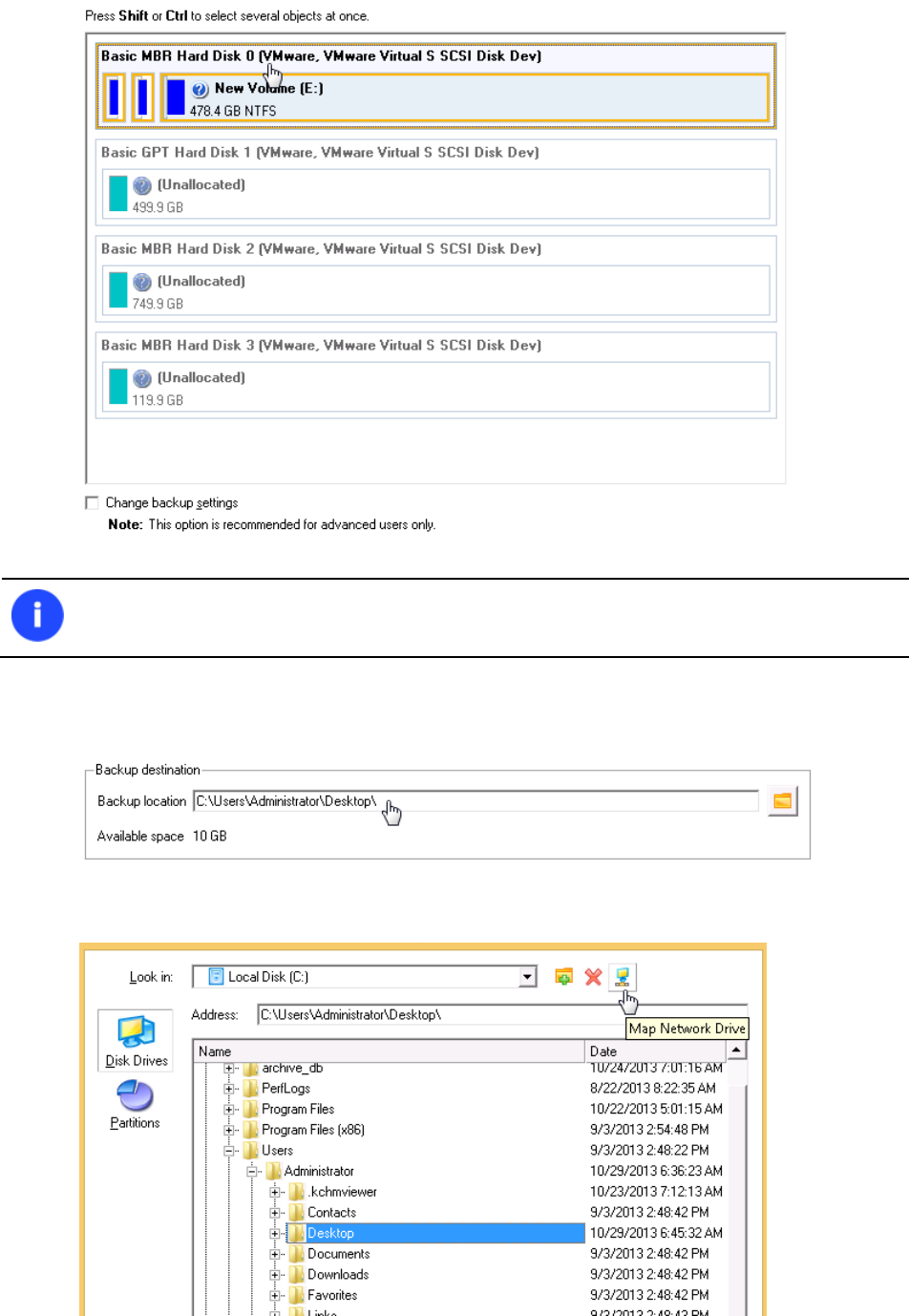Expand the Documents folder
Image resolution: width=909 pixels, height=1316 pixels.
pyautogui.click(x=275, y=1255)
